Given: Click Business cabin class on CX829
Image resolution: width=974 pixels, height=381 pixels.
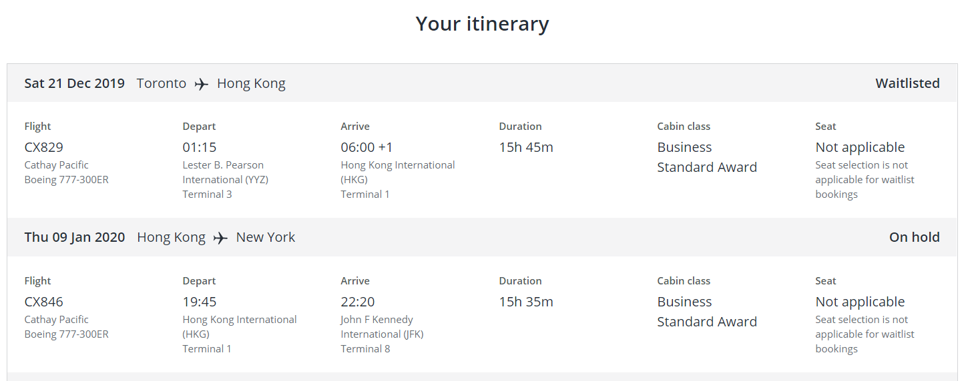Looking at the screenshot, I should point(685,147).
